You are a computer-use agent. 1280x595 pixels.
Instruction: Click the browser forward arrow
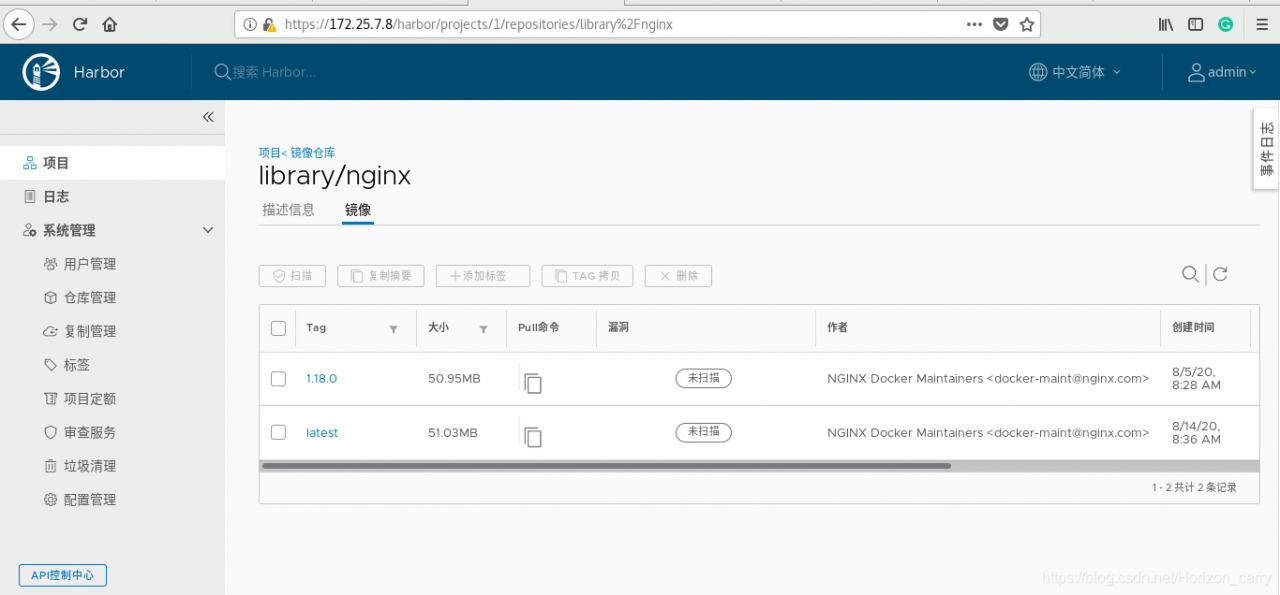point(50,24)
